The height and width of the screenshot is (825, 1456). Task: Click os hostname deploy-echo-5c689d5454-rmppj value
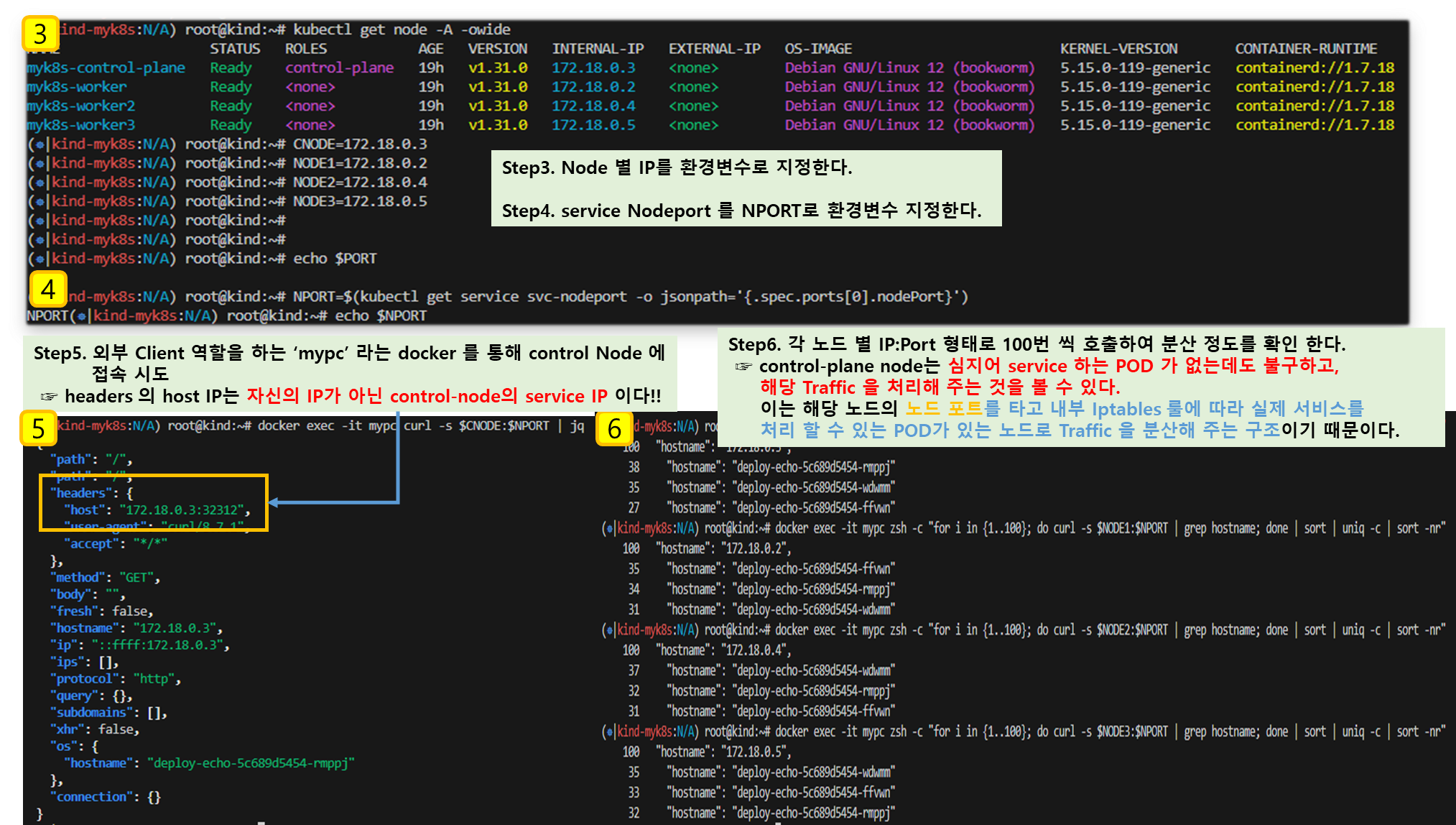[250, 763]
